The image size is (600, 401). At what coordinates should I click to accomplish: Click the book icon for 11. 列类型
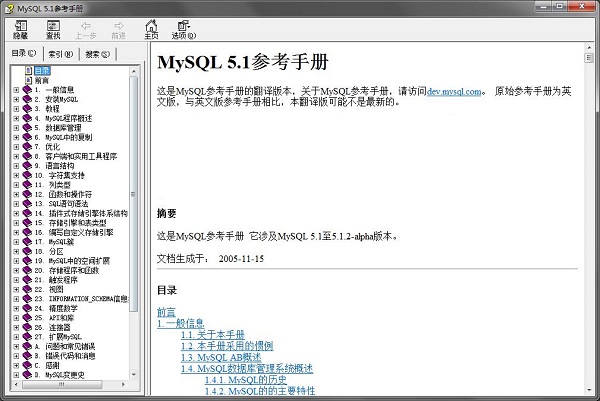(27, 185)
